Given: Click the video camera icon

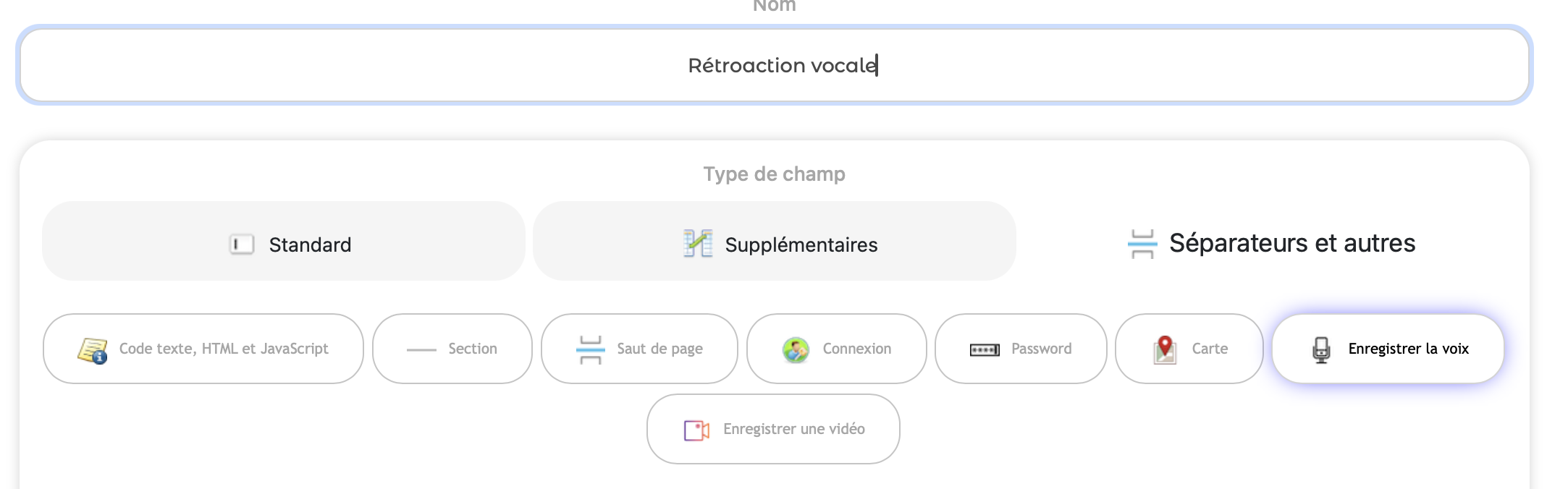Looking at the screenshot, I should click(696, 430).
